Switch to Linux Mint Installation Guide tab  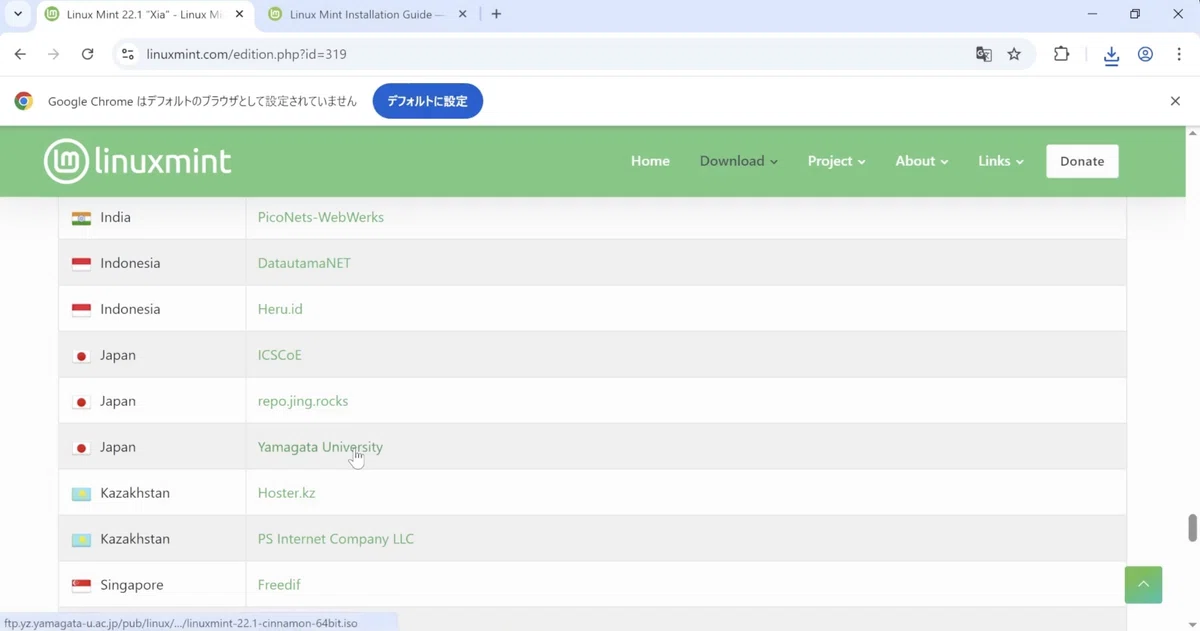[367, 14]
